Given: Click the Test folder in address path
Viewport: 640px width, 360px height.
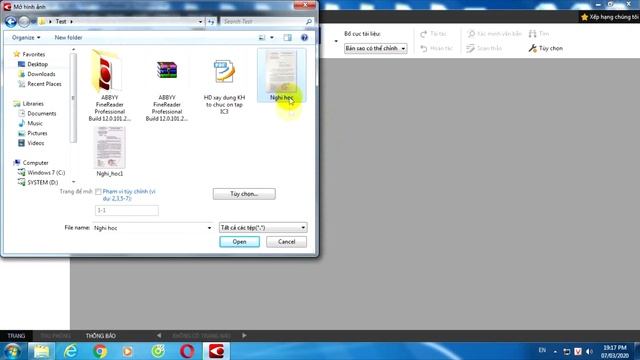Looking at the screenshot, I should click(61, 21).
